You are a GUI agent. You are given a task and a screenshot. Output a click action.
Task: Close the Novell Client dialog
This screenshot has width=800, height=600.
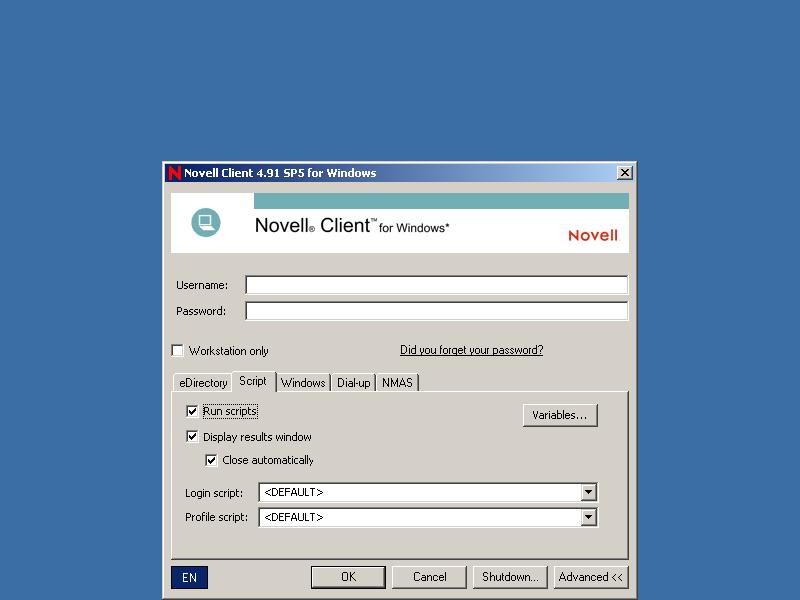[x=624, y=173]
